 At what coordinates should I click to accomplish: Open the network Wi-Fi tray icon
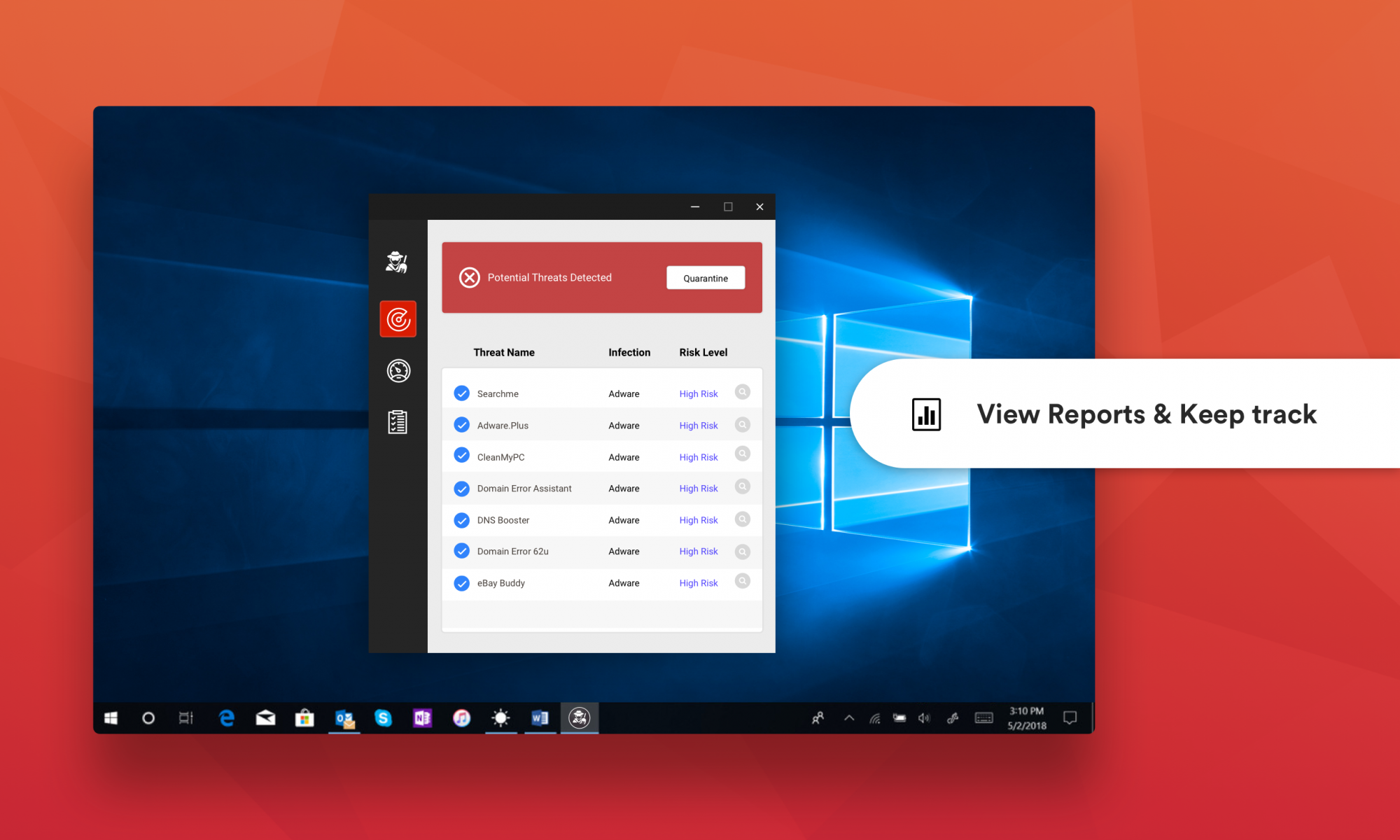click(875, 718)
